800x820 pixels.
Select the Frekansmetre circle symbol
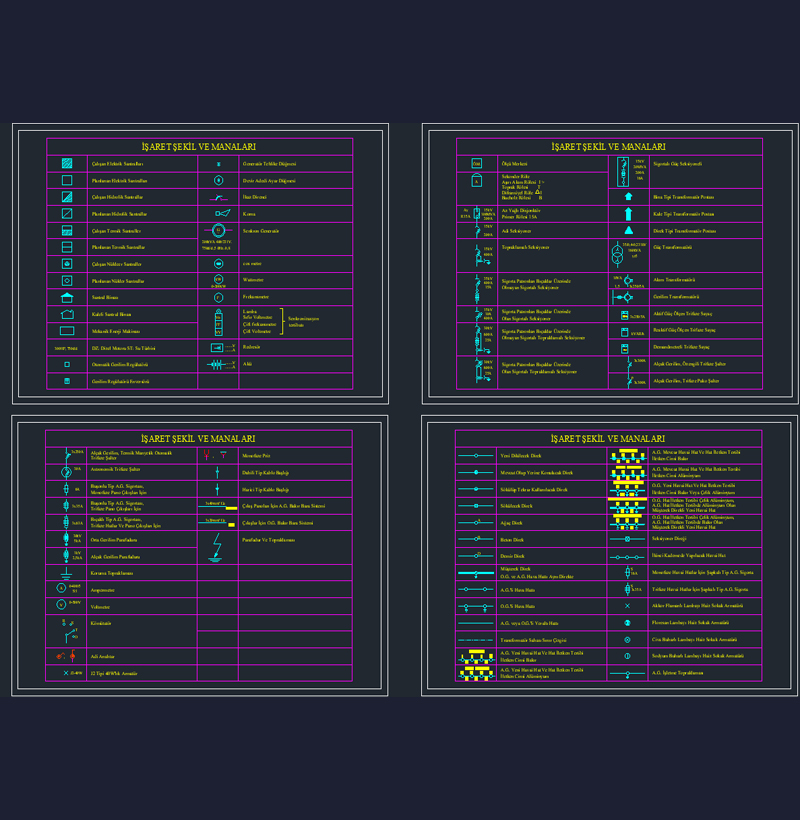(218, 297)
